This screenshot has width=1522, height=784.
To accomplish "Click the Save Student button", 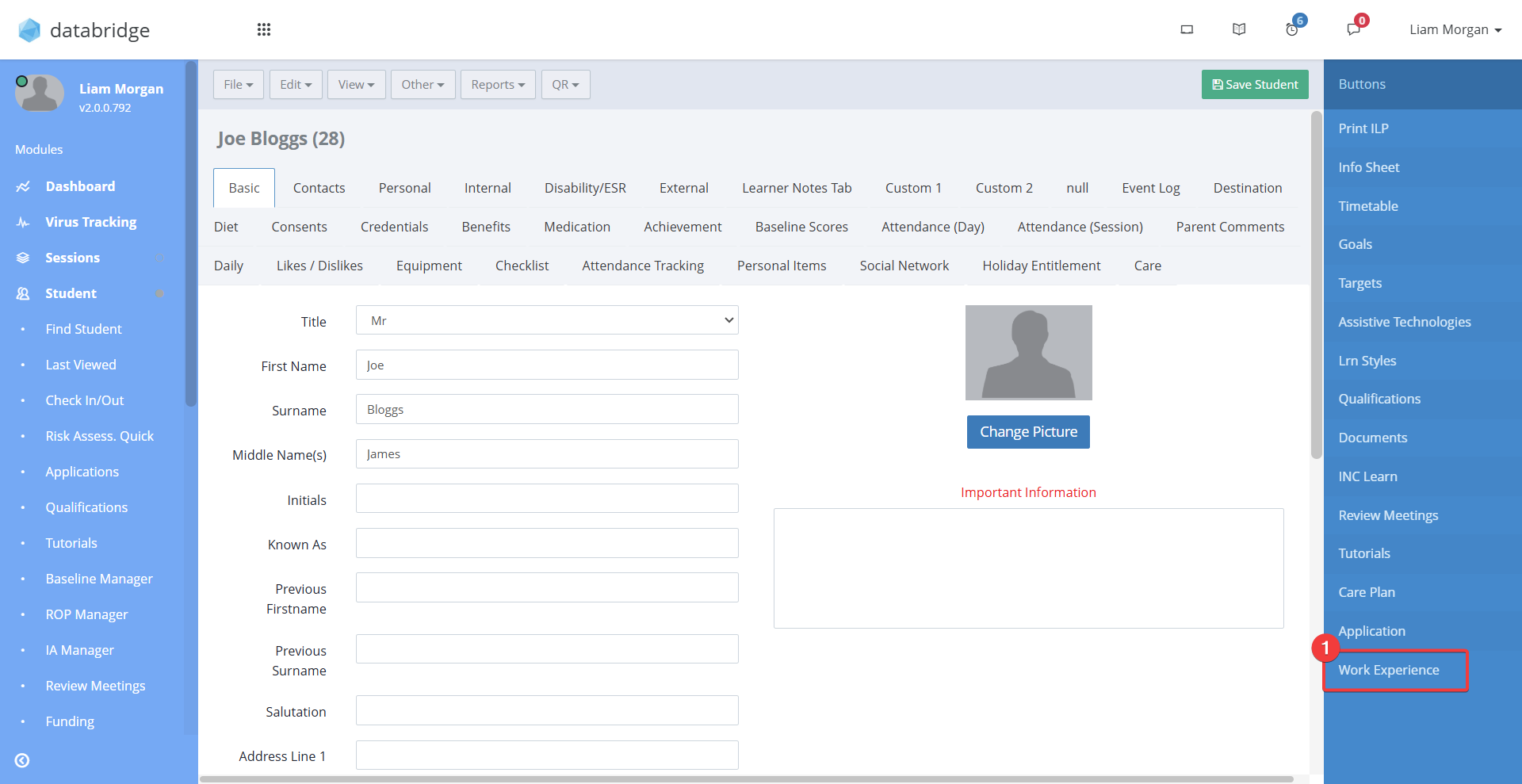I will (x=1255, y=84).
